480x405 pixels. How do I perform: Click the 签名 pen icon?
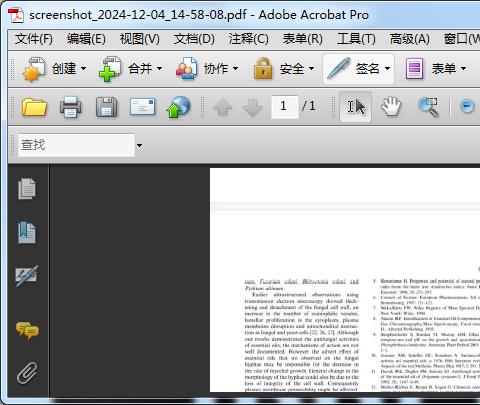(x=339, y=68)
